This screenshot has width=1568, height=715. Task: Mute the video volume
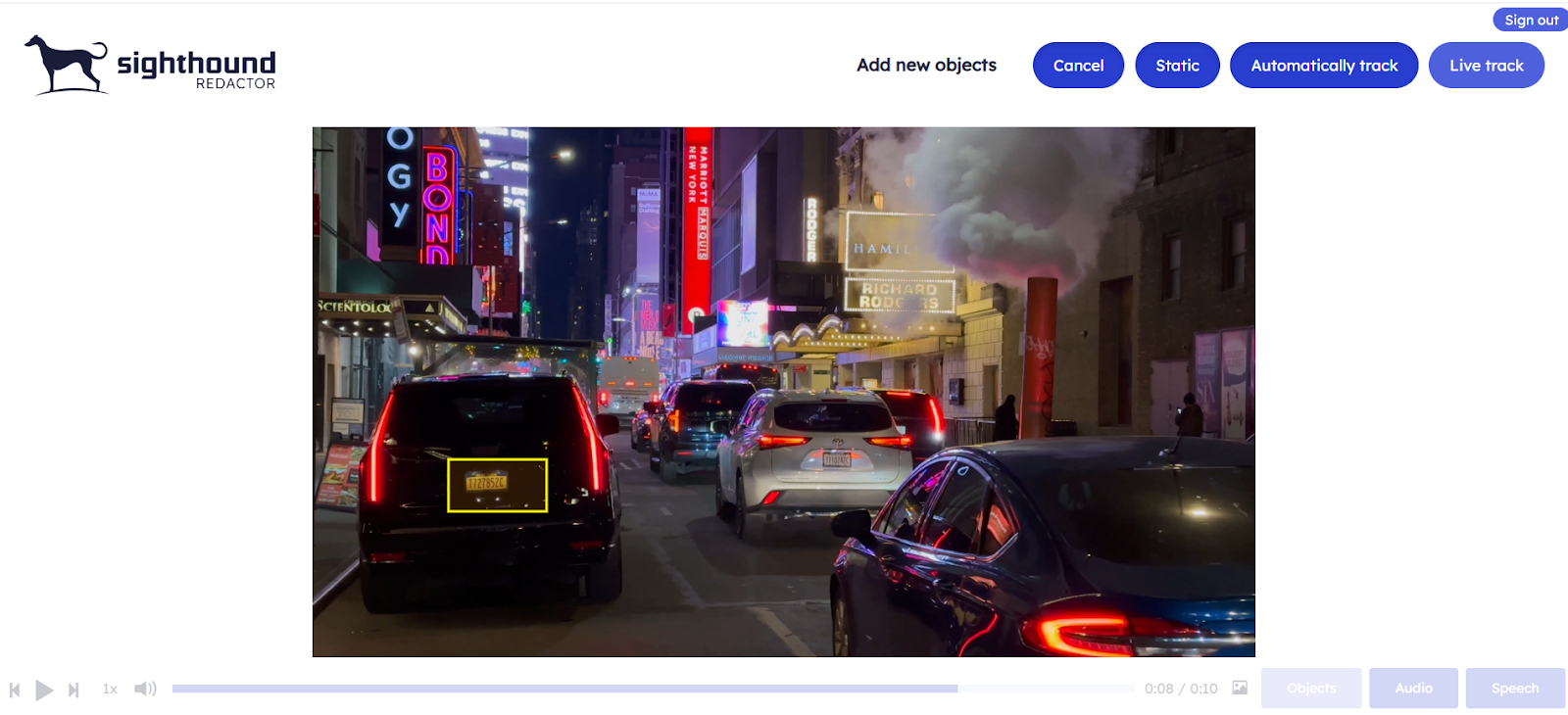tap(145, 689)
